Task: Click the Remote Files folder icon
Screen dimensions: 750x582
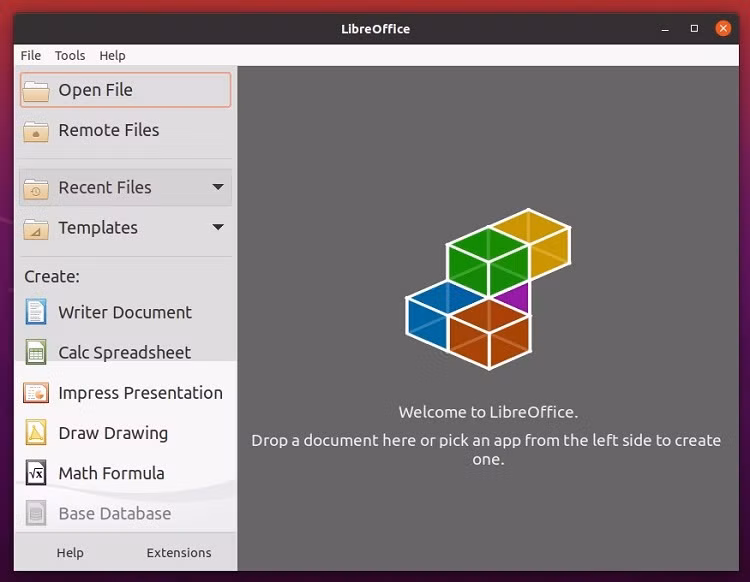Action: pyautogui.click(x=36, y=131)
